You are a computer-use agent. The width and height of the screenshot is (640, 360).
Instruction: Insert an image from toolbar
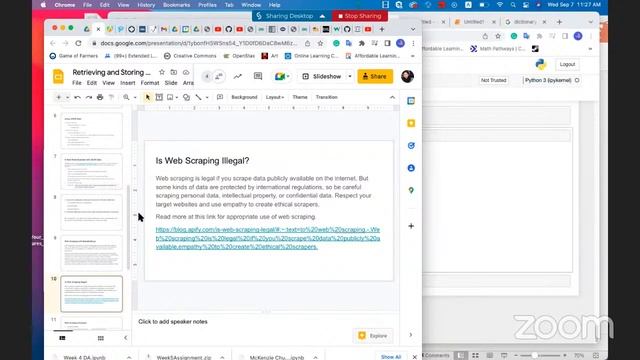(x=170, y=97)
